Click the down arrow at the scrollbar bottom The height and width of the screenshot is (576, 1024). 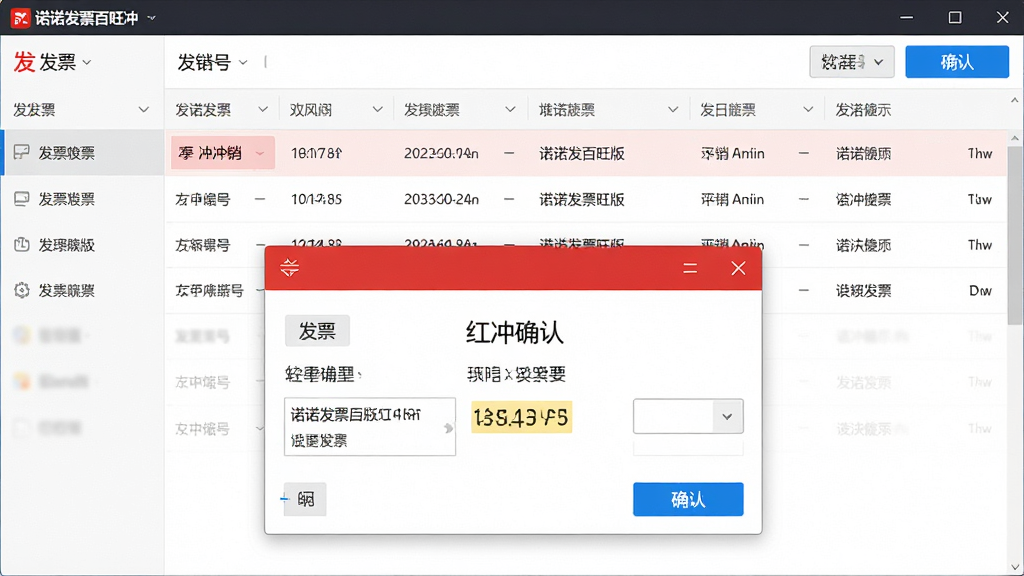pyautogui.click(x=1014, y=567)
